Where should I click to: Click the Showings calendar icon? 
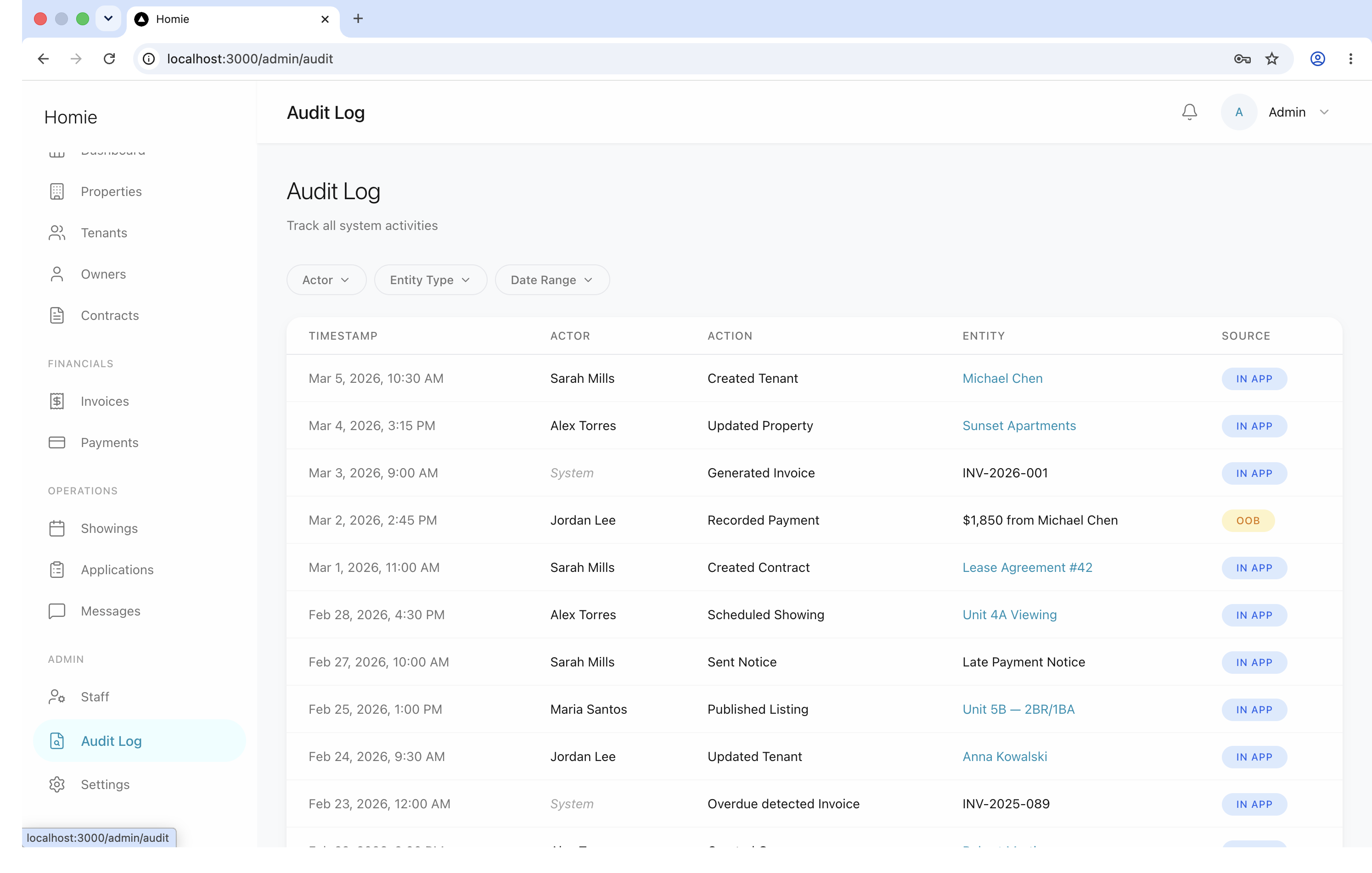click(x=57, y=528)
